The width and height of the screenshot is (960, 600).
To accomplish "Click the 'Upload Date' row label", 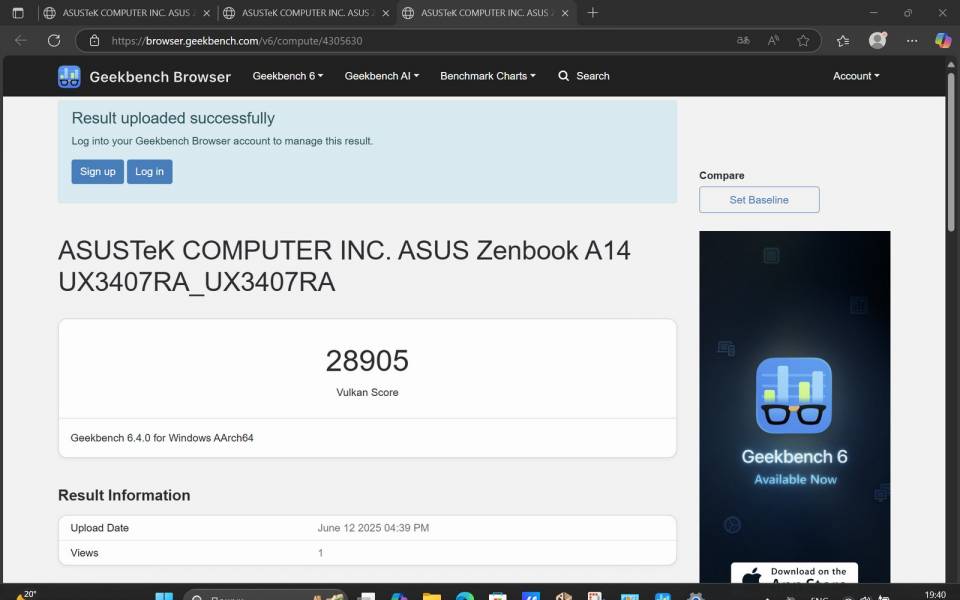I will pos(100,528).
